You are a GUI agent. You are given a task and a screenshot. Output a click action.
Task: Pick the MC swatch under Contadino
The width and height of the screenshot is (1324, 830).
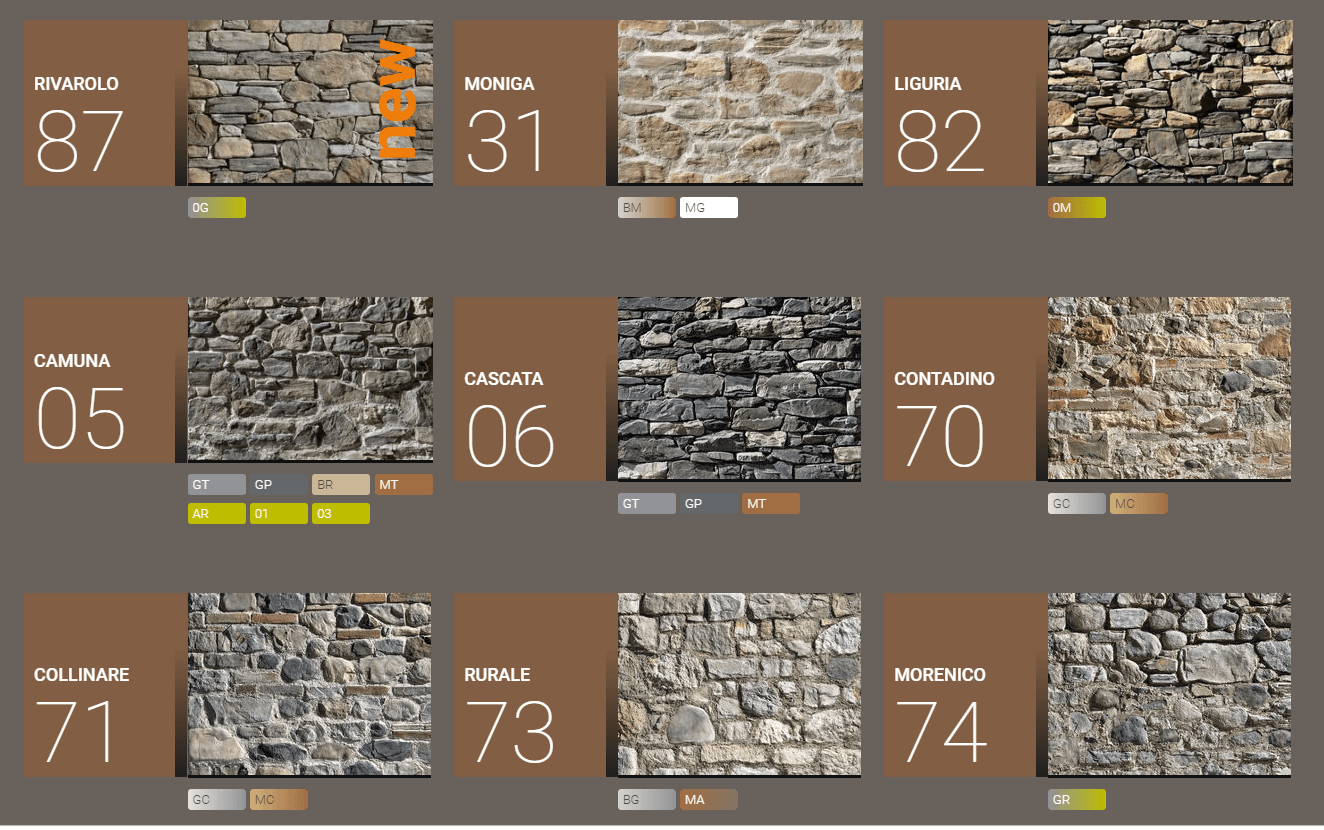(x=1139, y=504)
